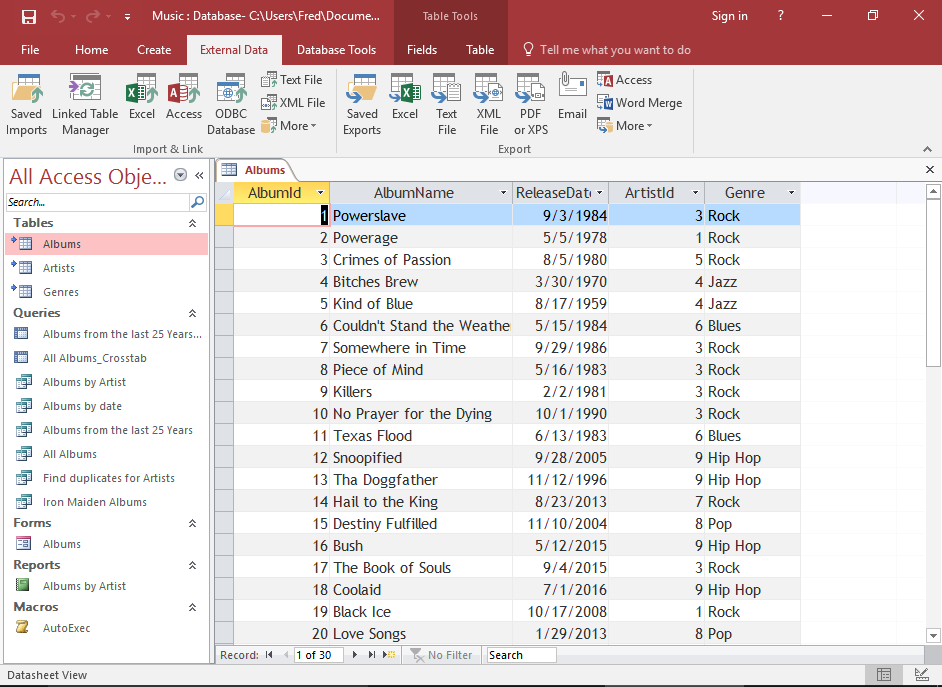The width and height of the screenshot is (942, 687).
Task: Import data from an Excel spreadsheet
Action: [x=141, y=103]
